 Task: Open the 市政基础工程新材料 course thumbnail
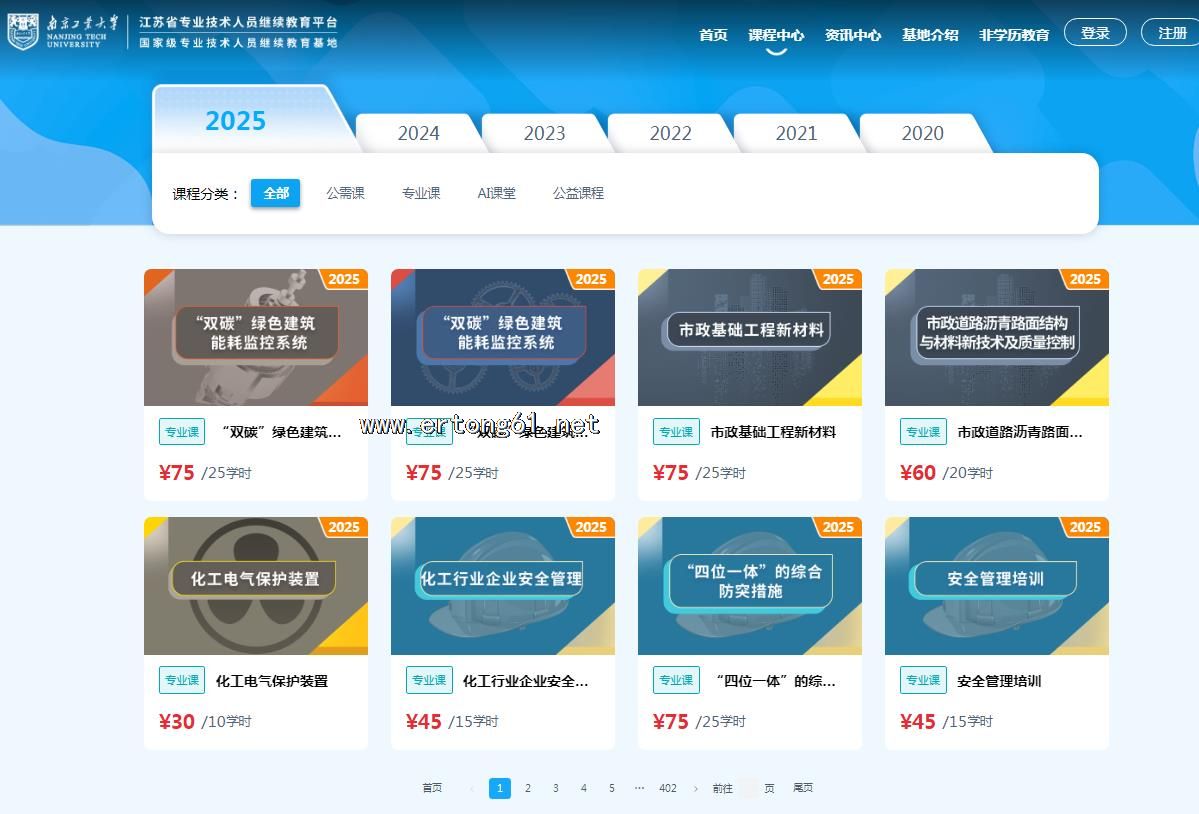(749, 337)
